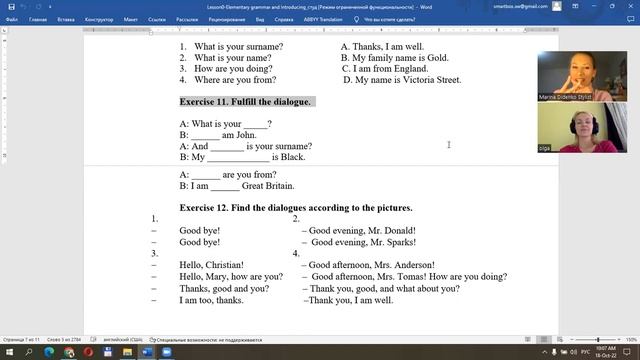Click the accessibility status in the status bar
640x360 pixels.
[206, 340]
